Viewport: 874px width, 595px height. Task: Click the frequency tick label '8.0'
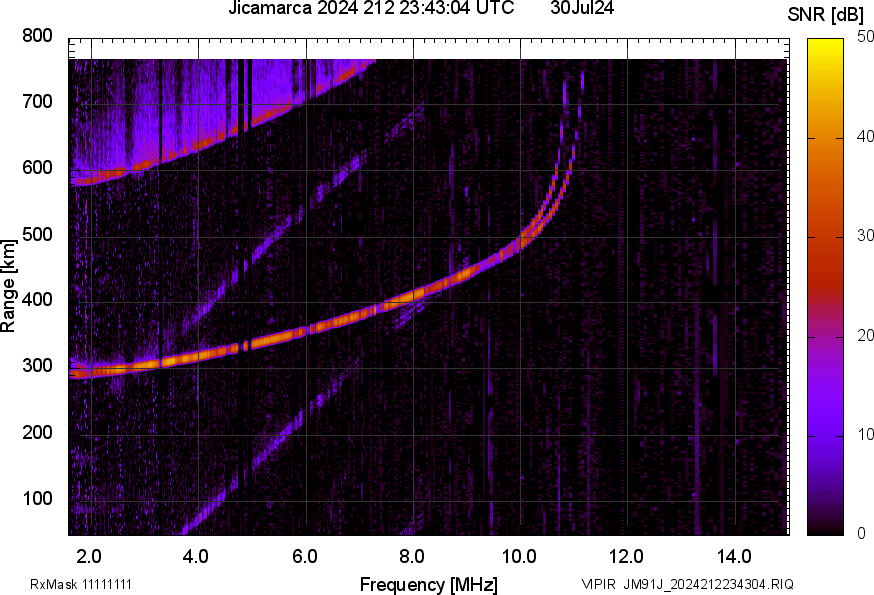412,556
